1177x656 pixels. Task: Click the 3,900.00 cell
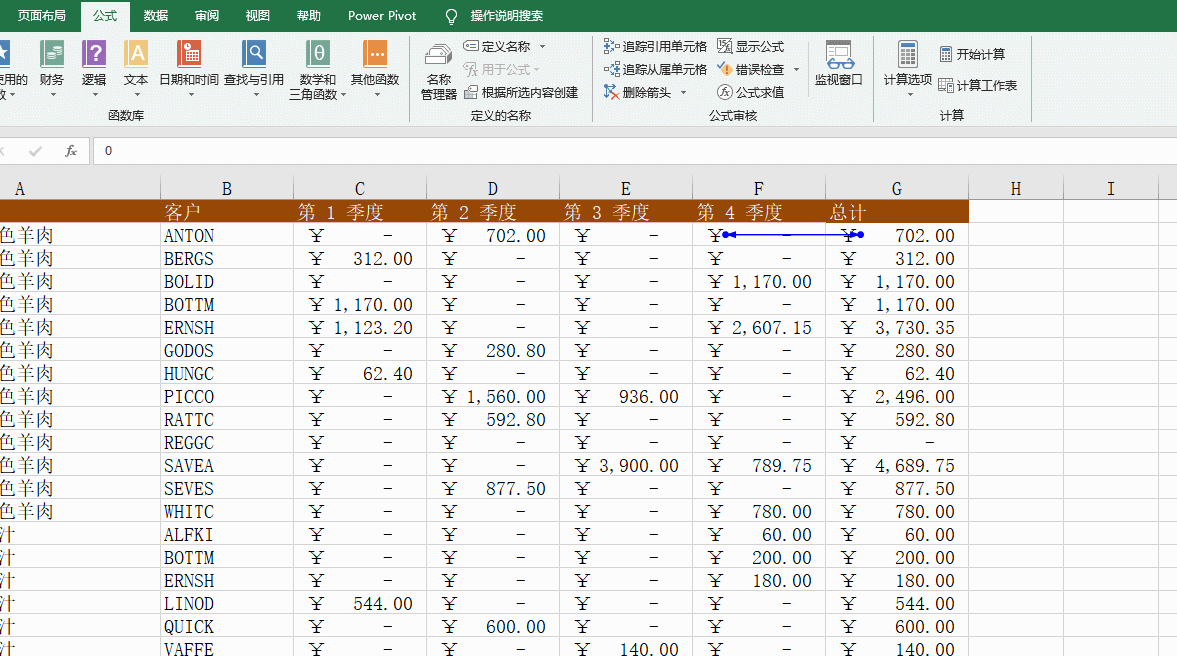pos(625,465)
